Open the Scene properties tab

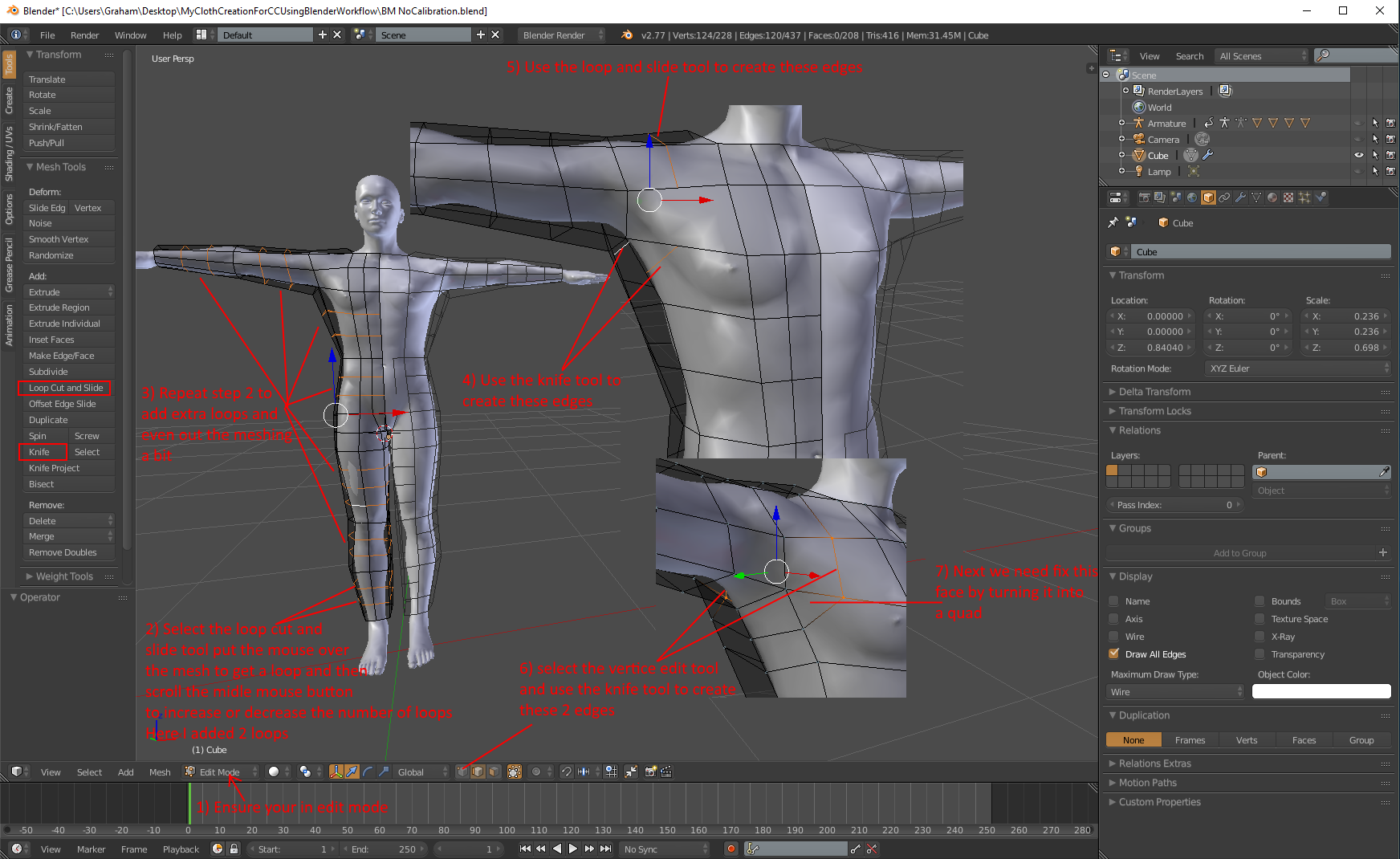1176,197
